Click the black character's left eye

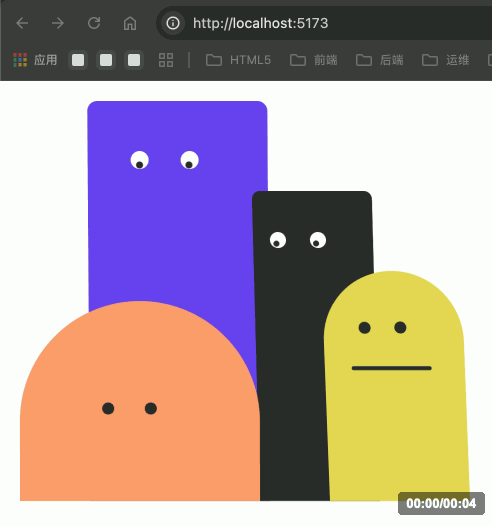tap(278, 240)
